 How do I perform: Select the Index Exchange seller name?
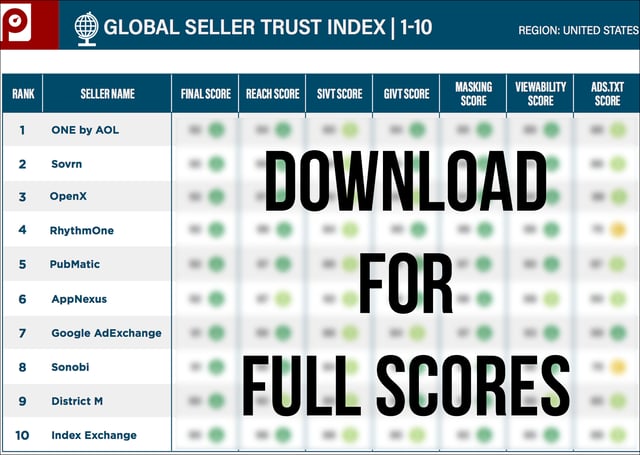(94, 435)
